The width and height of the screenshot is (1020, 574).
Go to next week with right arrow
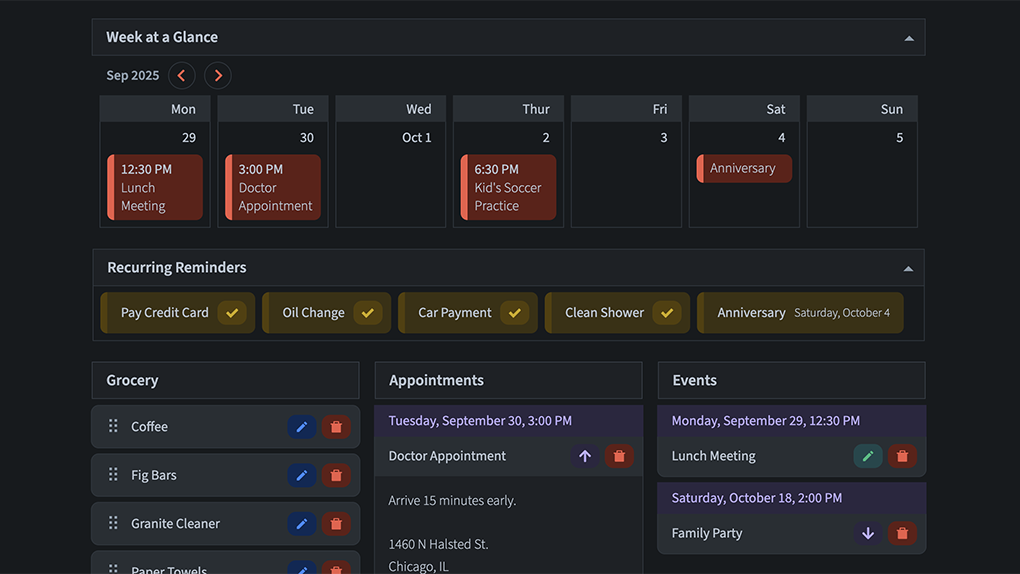click(x=217, y=76)
